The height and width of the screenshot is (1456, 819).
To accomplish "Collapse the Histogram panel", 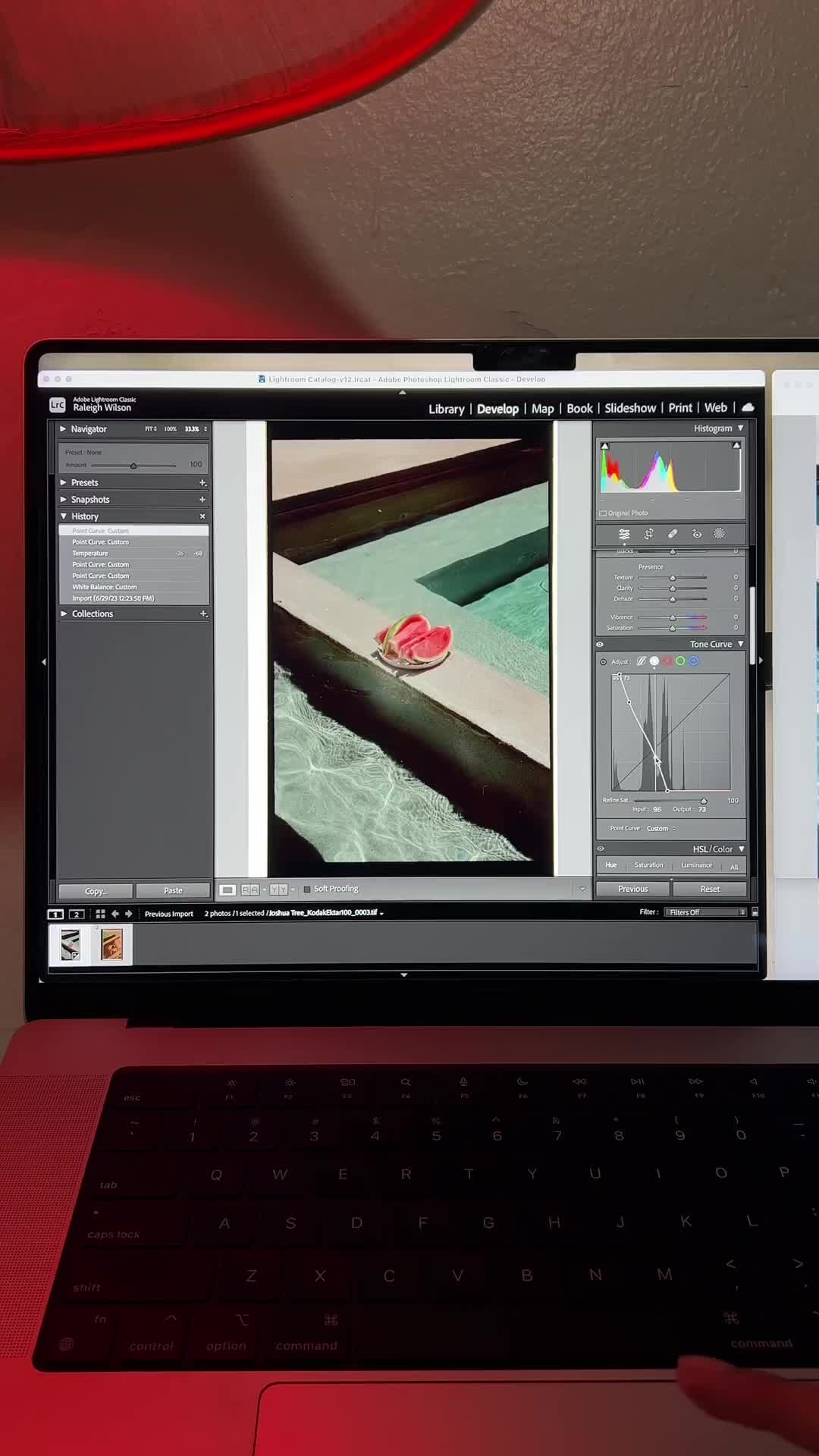I will [741, 428].
